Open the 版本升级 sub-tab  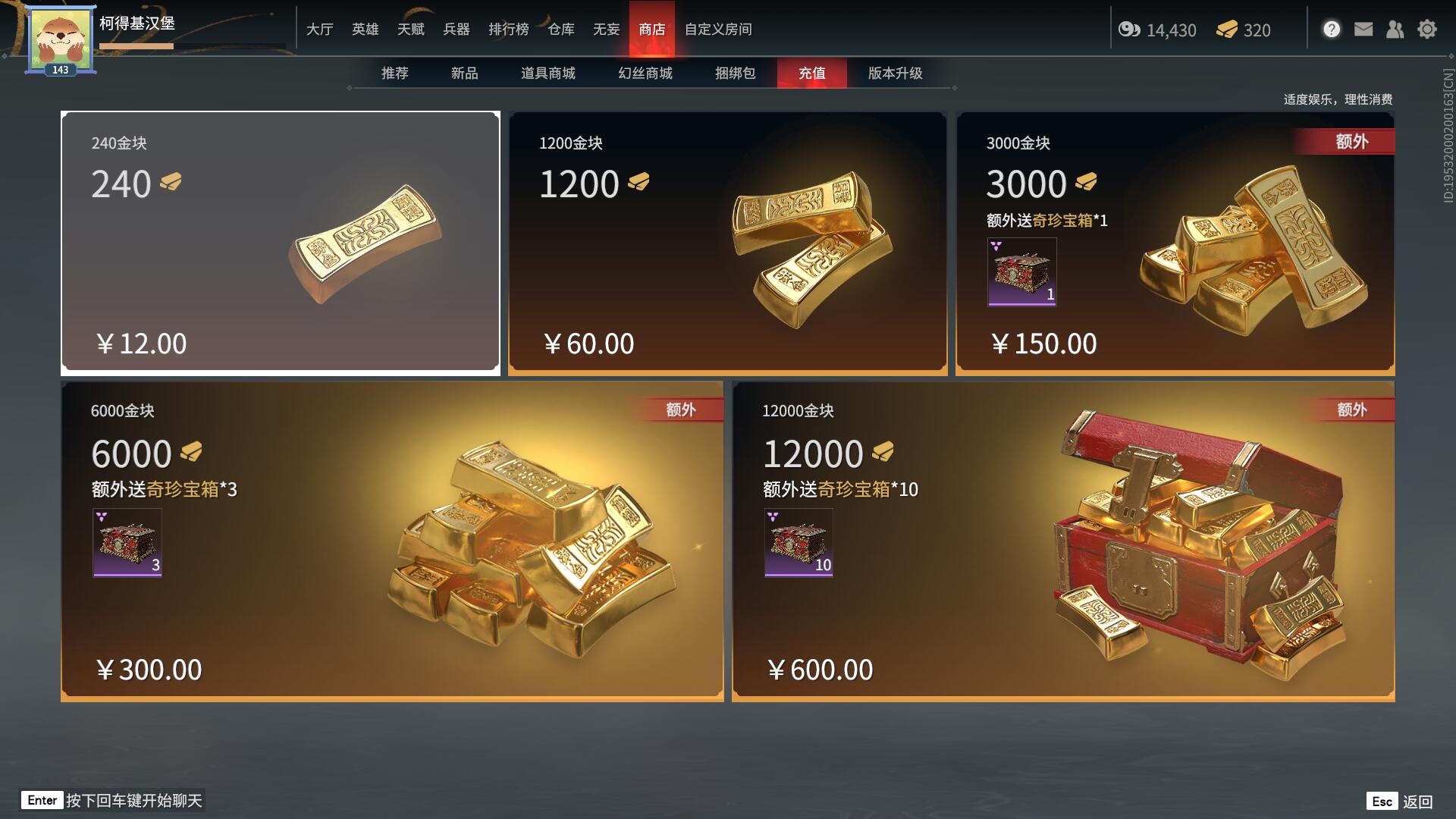(x=895, y=73)
